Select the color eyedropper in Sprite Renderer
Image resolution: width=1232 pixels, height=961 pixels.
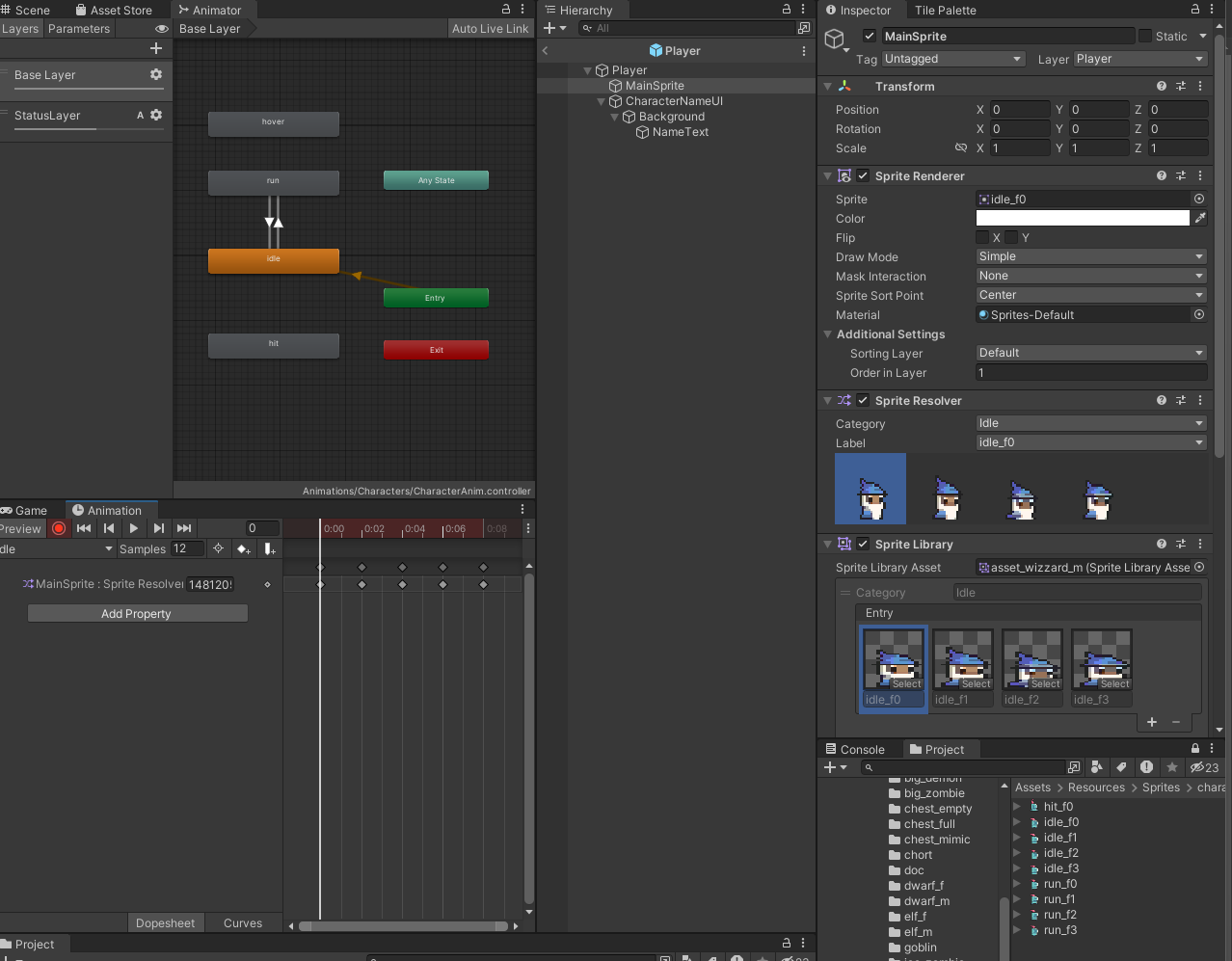click(1199, 218)
